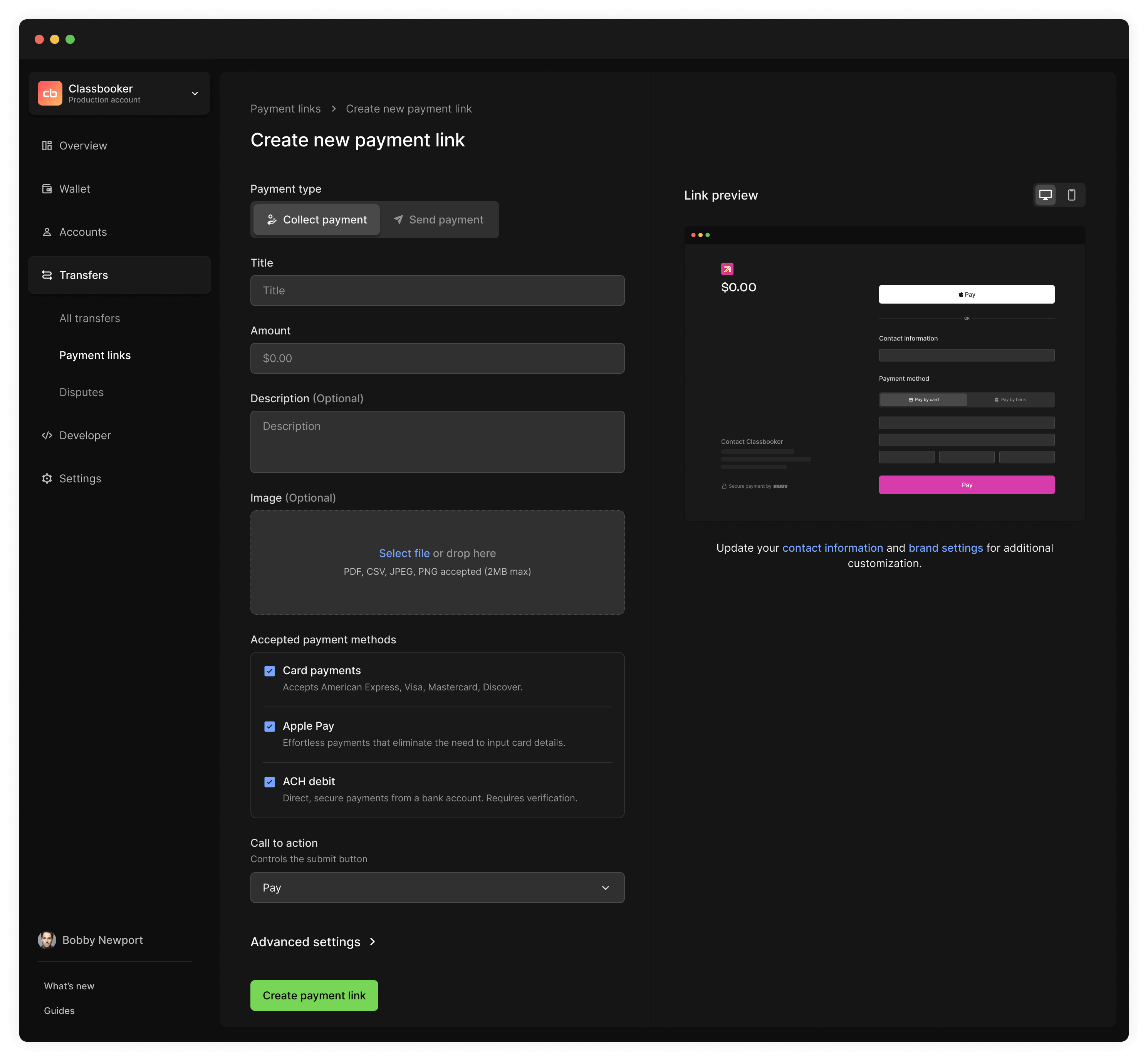Switch to mobile preview icon
Viewport: 1148px width, 1061px height.
coord(1071,195)
